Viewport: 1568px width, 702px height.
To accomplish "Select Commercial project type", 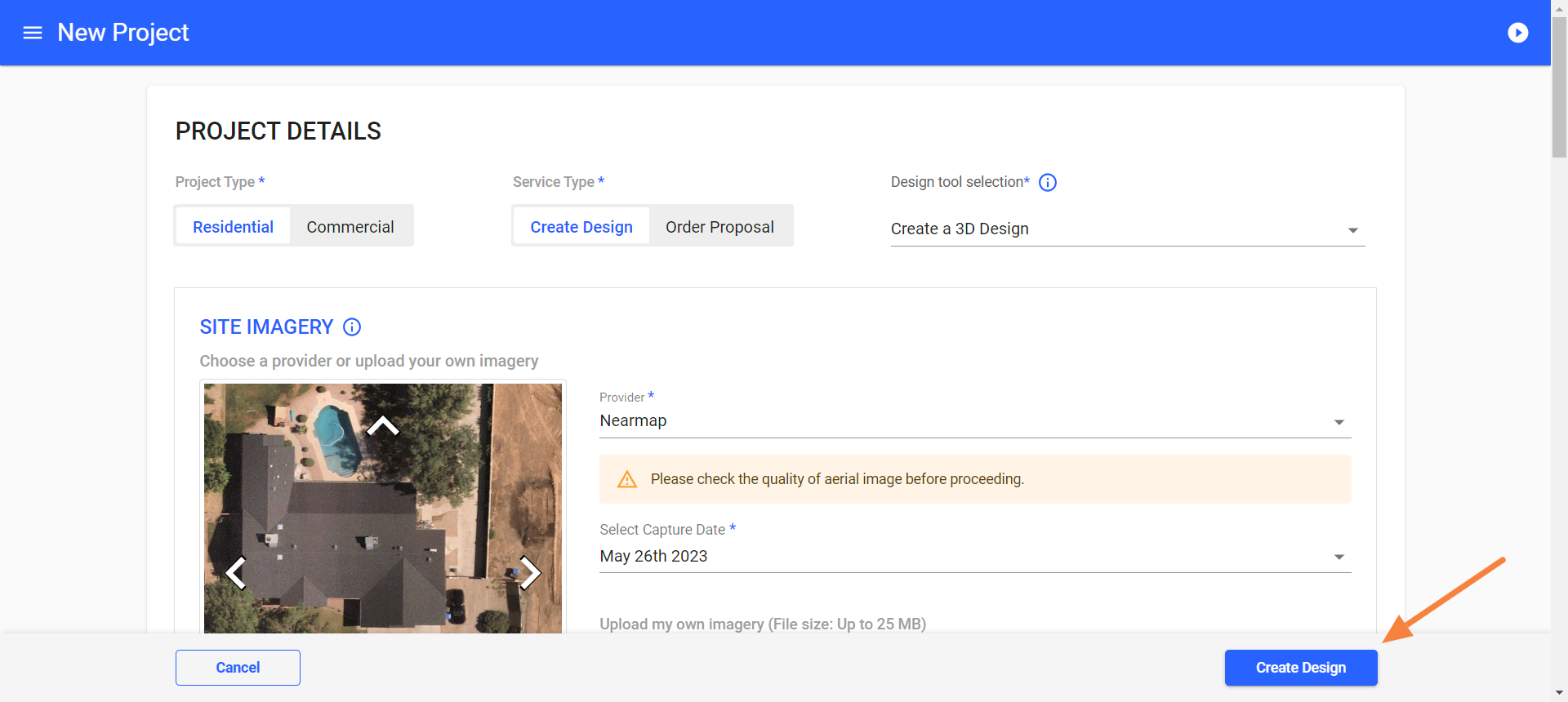I will [x=350, y=227].
